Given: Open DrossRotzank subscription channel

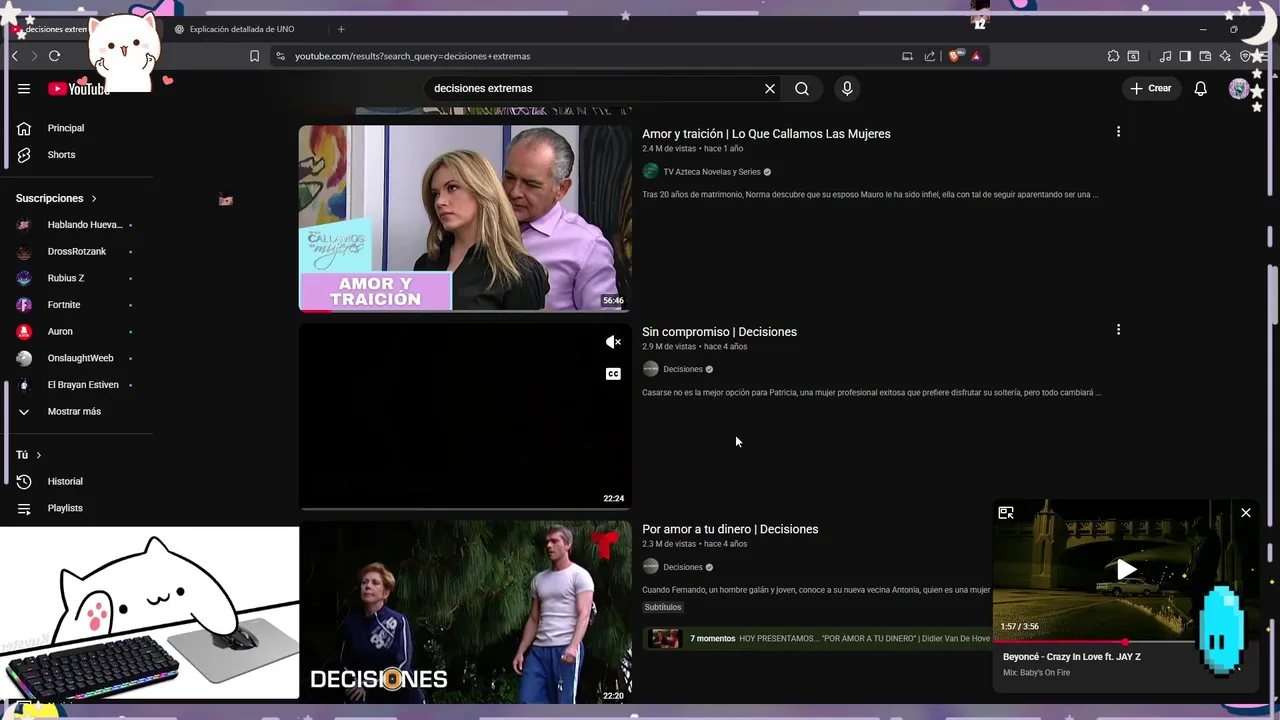Looking at the screenshot, I should [76, 251].
